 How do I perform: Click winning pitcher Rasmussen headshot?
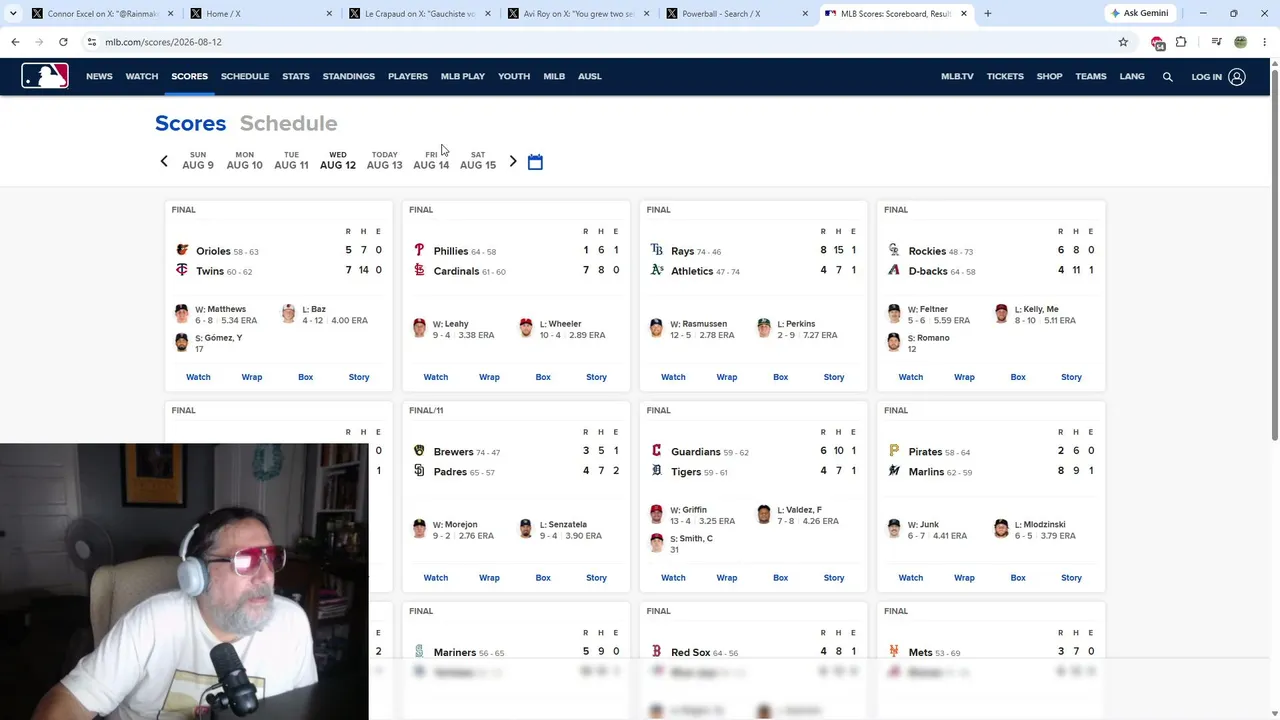(656, 329)
